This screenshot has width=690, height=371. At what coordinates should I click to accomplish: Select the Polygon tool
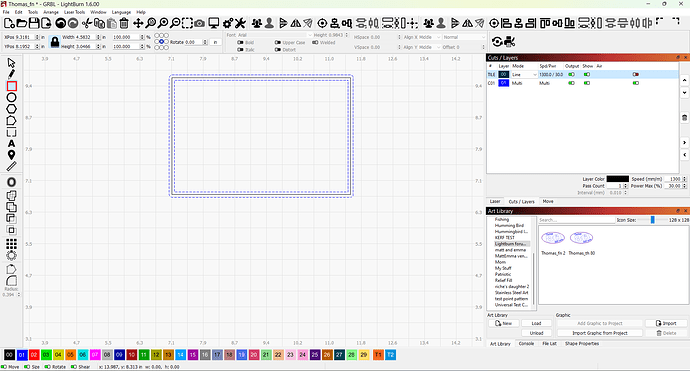tap(11, 109)
